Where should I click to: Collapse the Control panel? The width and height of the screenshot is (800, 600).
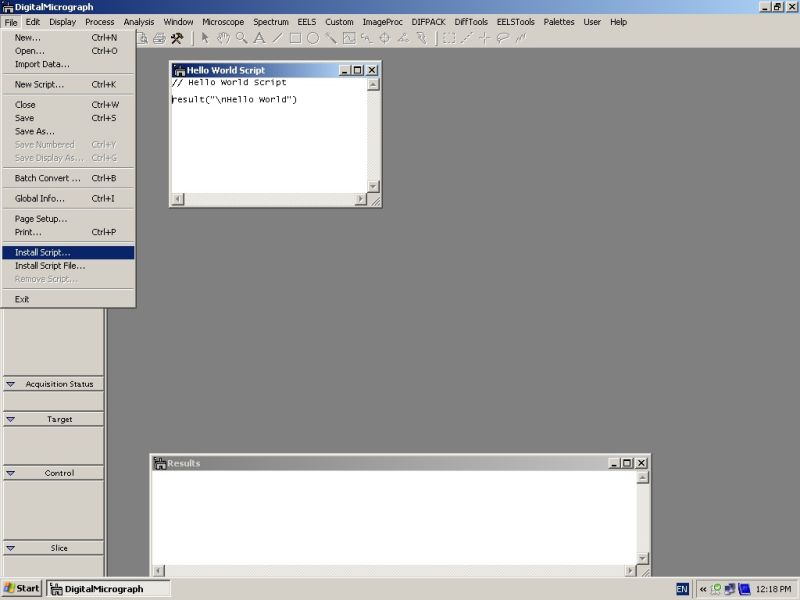point(10,473)
